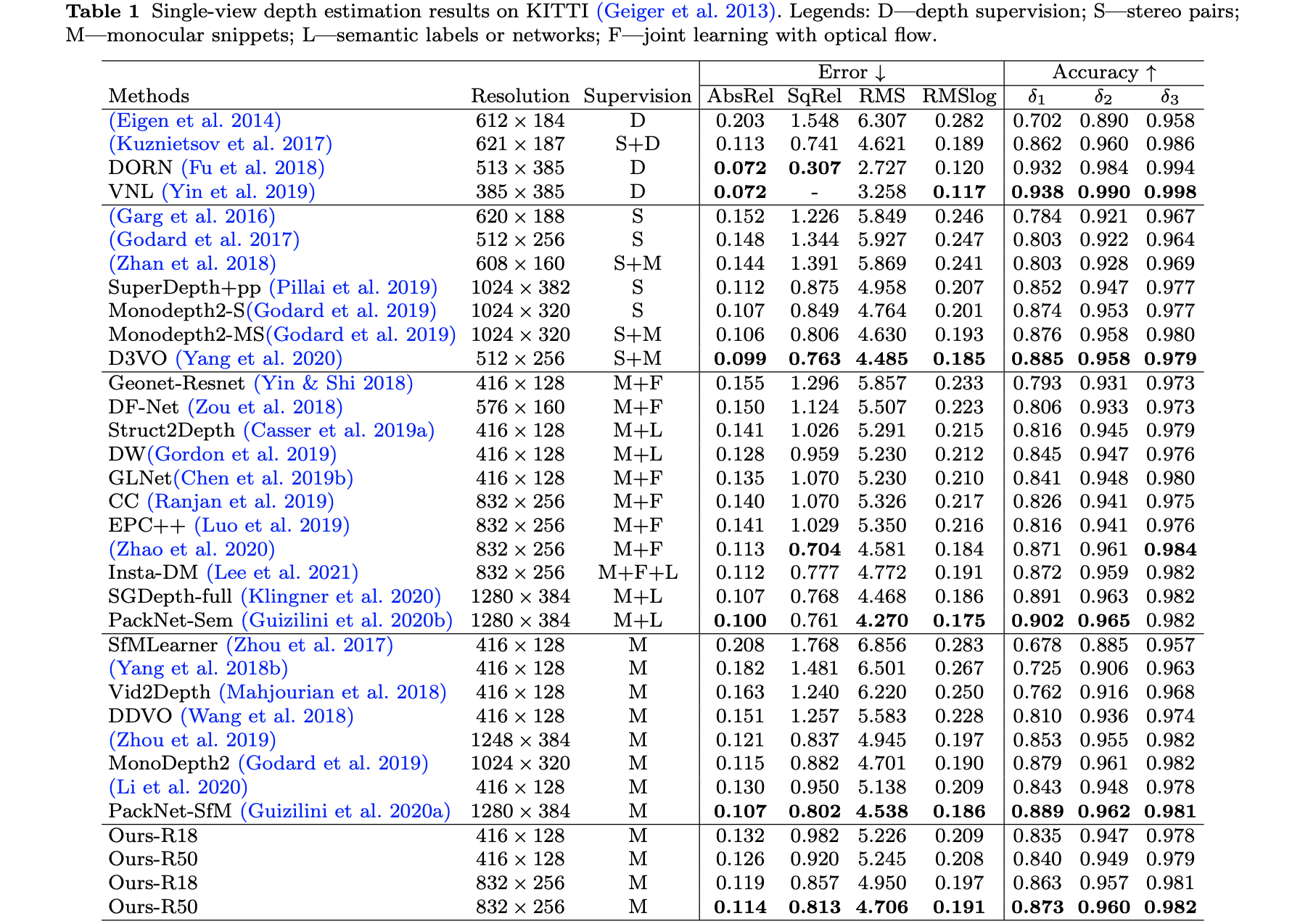Follow the Zhan et al. 2018 reference
Viewport: 1300px width, 924px height.
tap(192, 264)
